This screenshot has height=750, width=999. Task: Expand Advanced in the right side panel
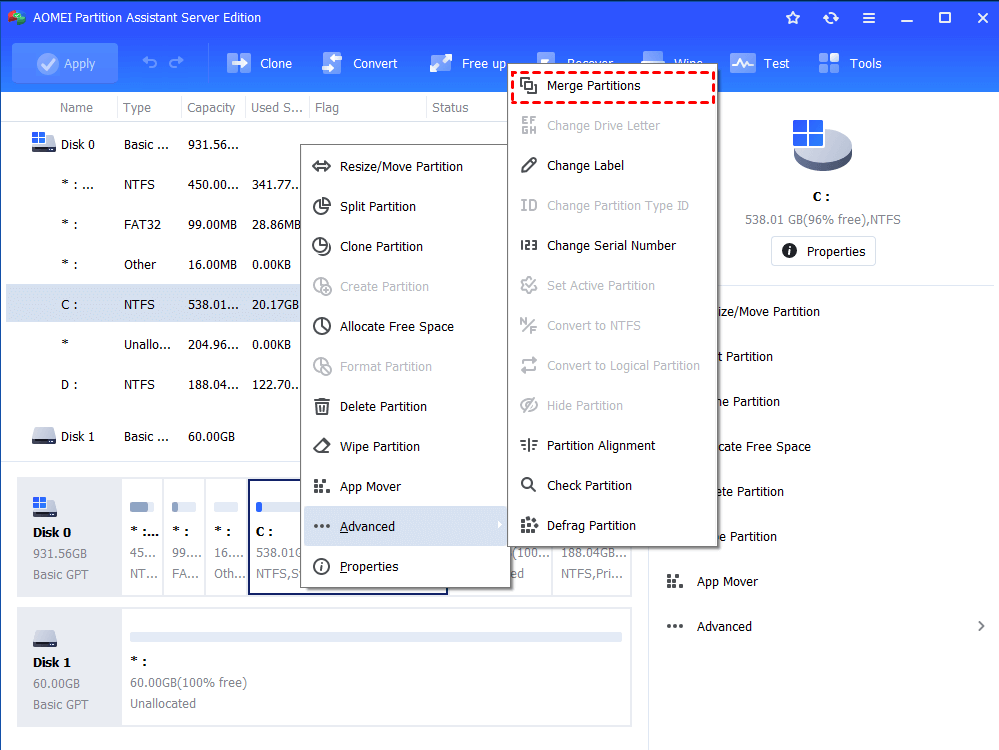pyautogui.click(x=825, y=626)
